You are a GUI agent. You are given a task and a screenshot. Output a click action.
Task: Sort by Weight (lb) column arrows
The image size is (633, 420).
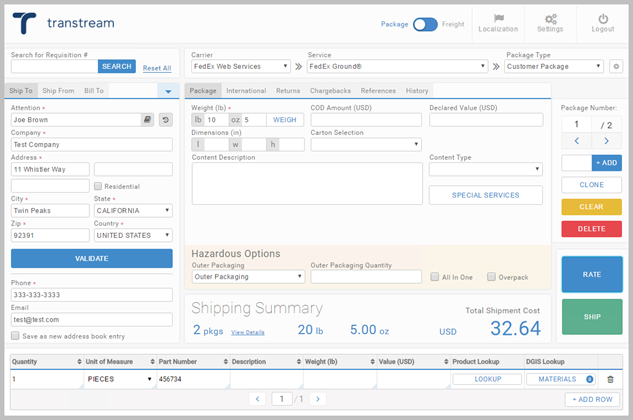pyautogui.click(x=372, y=361)
